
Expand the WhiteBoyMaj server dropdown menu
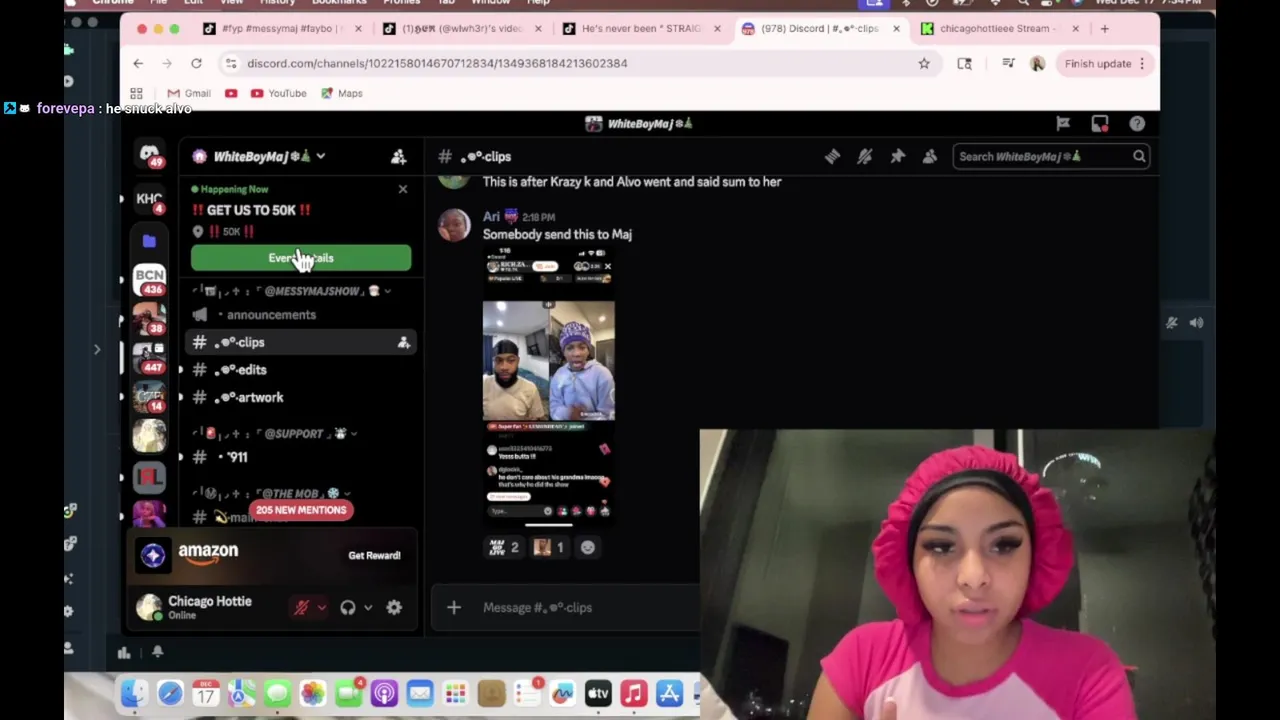[x=320, y=156]
